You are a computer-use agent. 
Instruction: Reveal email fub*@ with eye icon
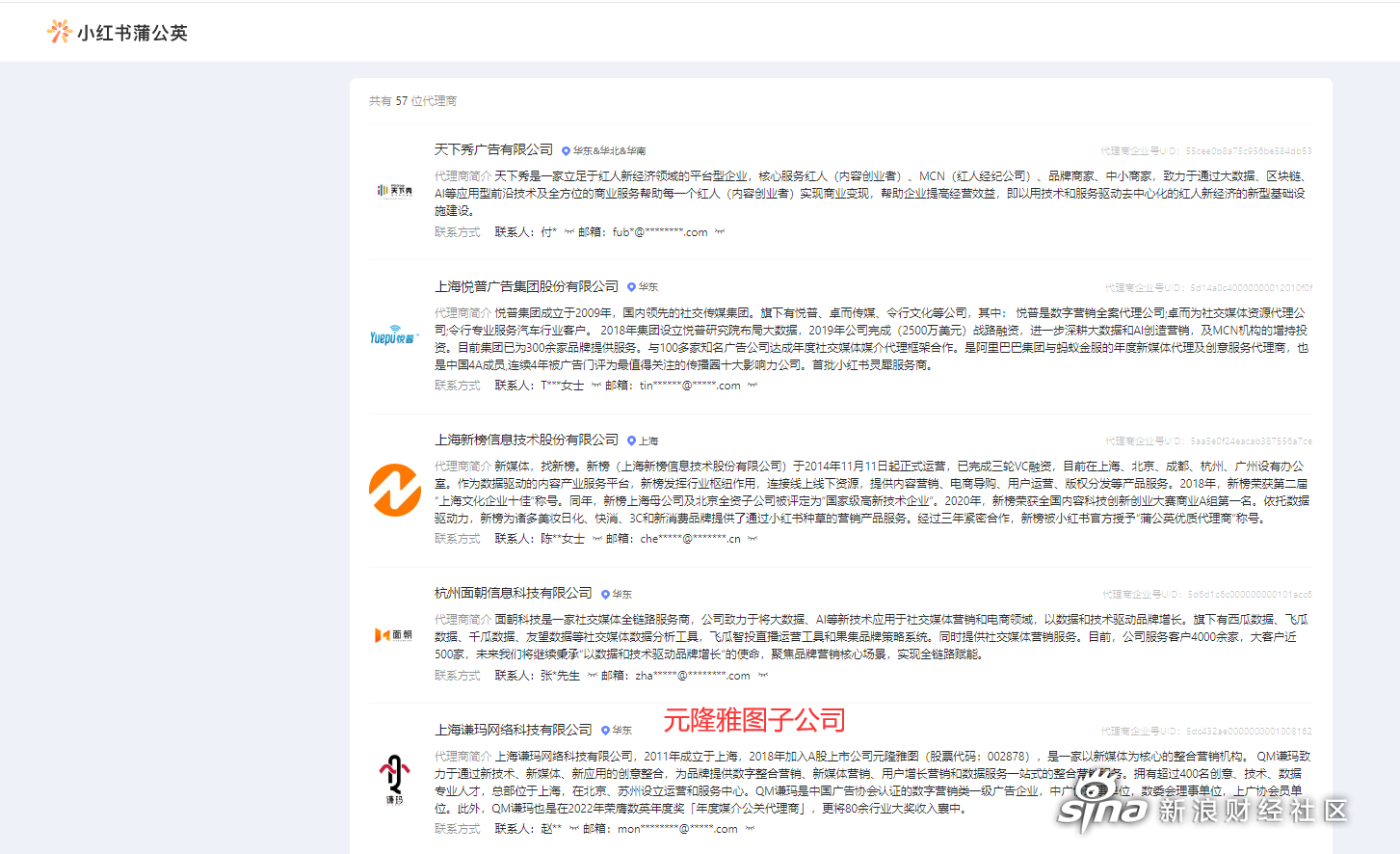pos(719,232)
